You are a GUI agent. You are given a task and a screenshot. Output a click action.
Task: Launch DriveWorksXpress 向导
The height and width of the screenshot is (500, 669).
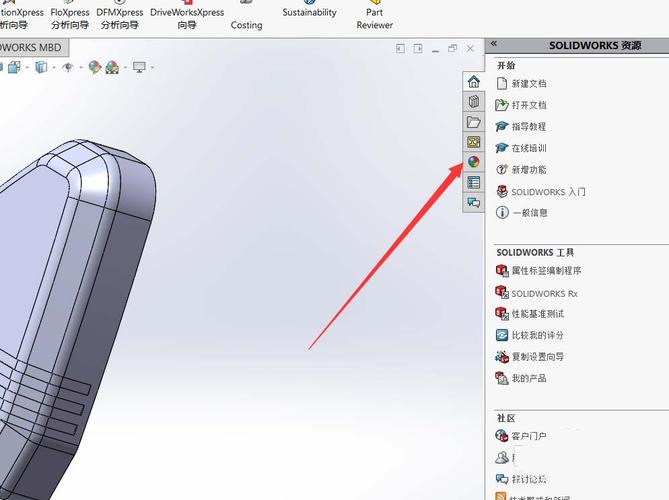tap(187, 17)
